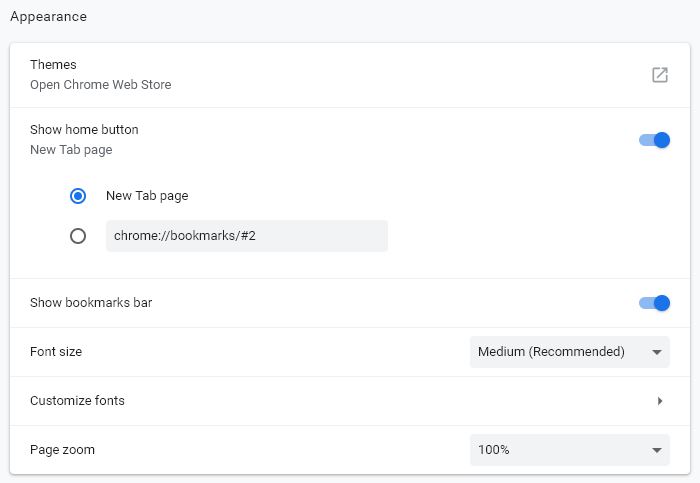Click the Page zoom dropdown arrow
700x483 pixels.
(x=657, y=450)
